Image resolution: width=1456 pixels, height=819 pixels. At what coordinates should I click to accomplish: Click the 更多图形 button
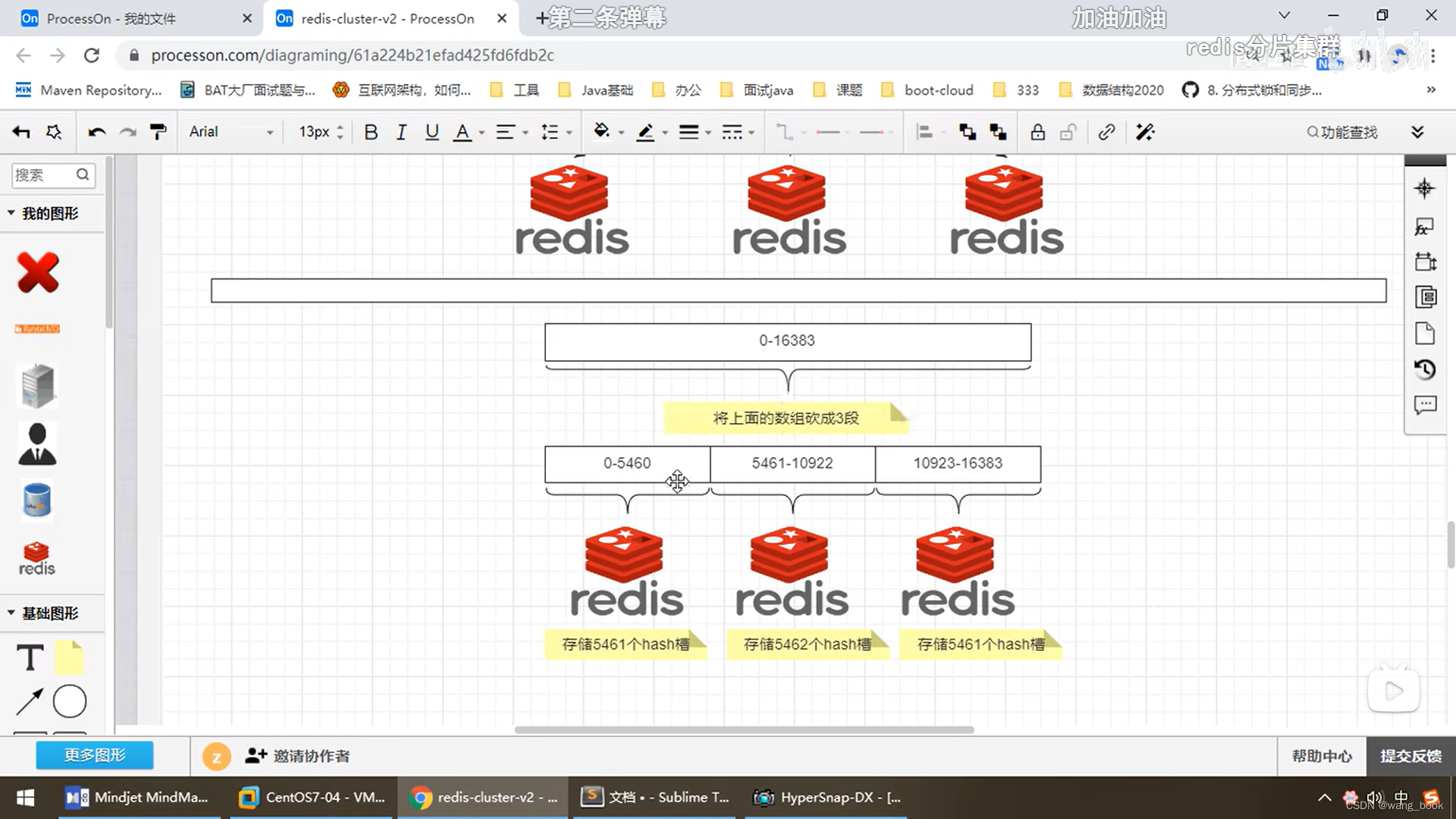(x=95, y=755)
